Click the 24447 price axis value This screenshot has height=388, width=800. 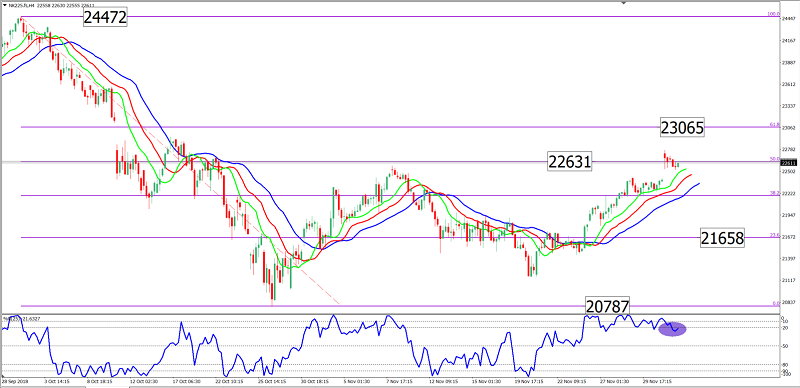pos(789,18)
